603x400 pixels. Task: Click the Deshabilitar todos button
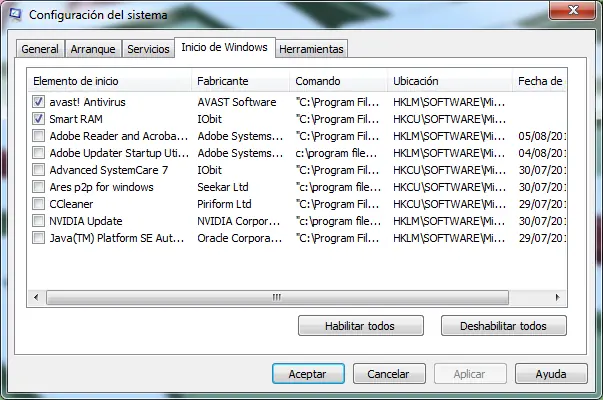point(503,326)
